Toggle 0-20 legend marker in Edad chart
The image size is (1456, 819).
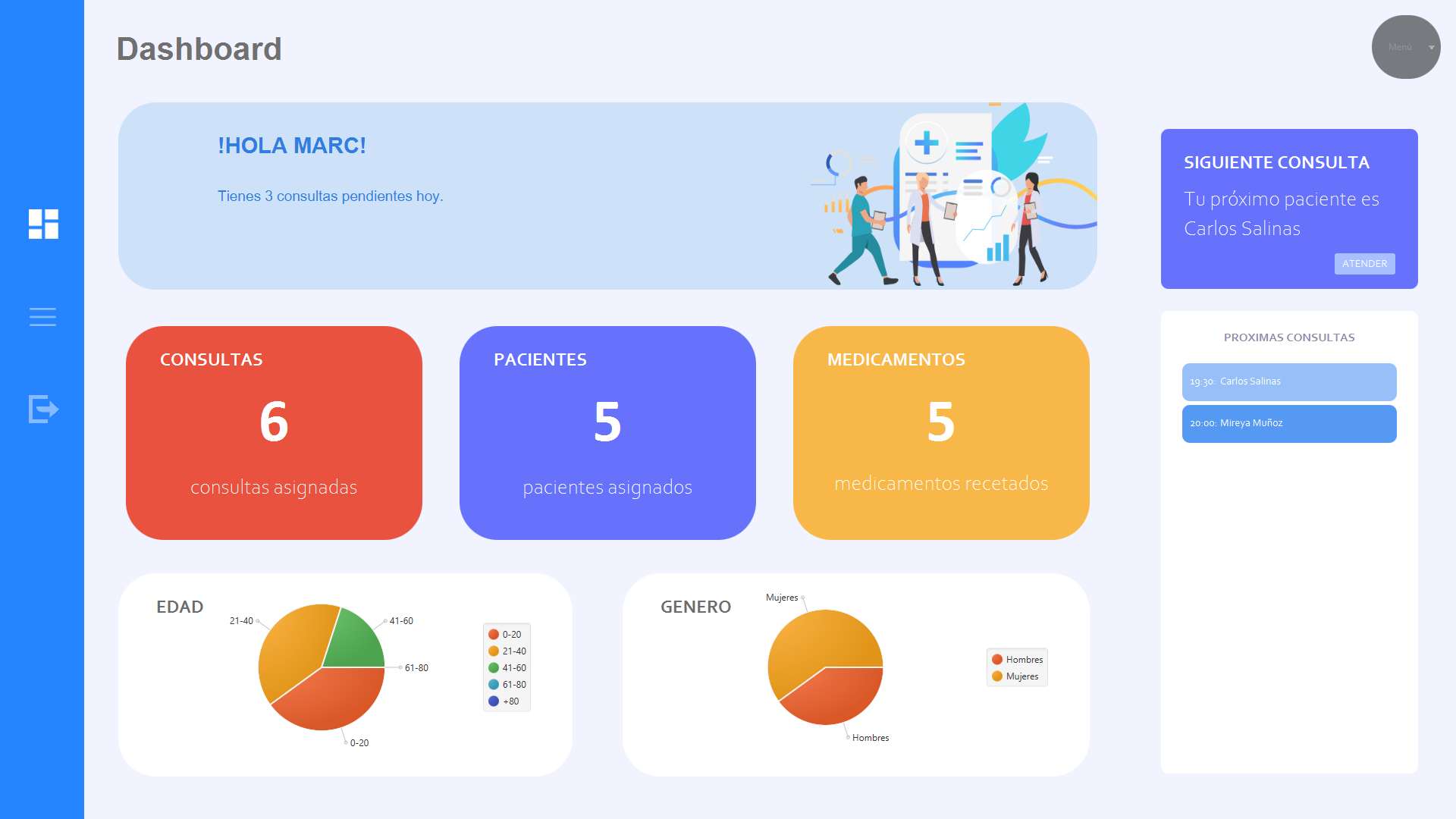coord(494,635)
